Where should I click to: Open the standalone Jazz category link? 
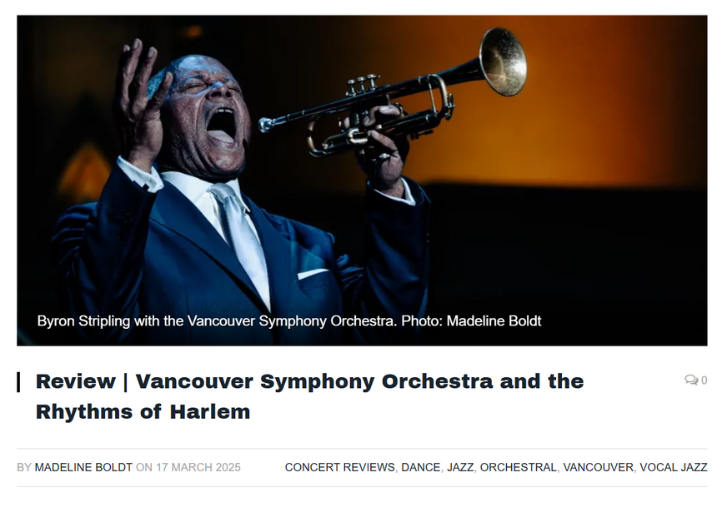tap(460, 467)
